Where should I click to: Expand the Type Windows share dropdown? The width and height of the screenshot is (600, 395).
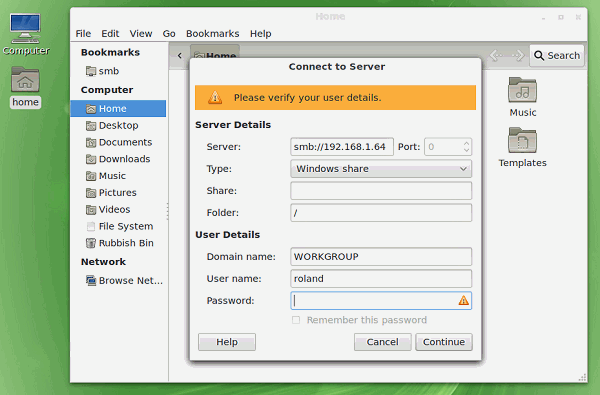pyautogui.click(x=381, y=169)
